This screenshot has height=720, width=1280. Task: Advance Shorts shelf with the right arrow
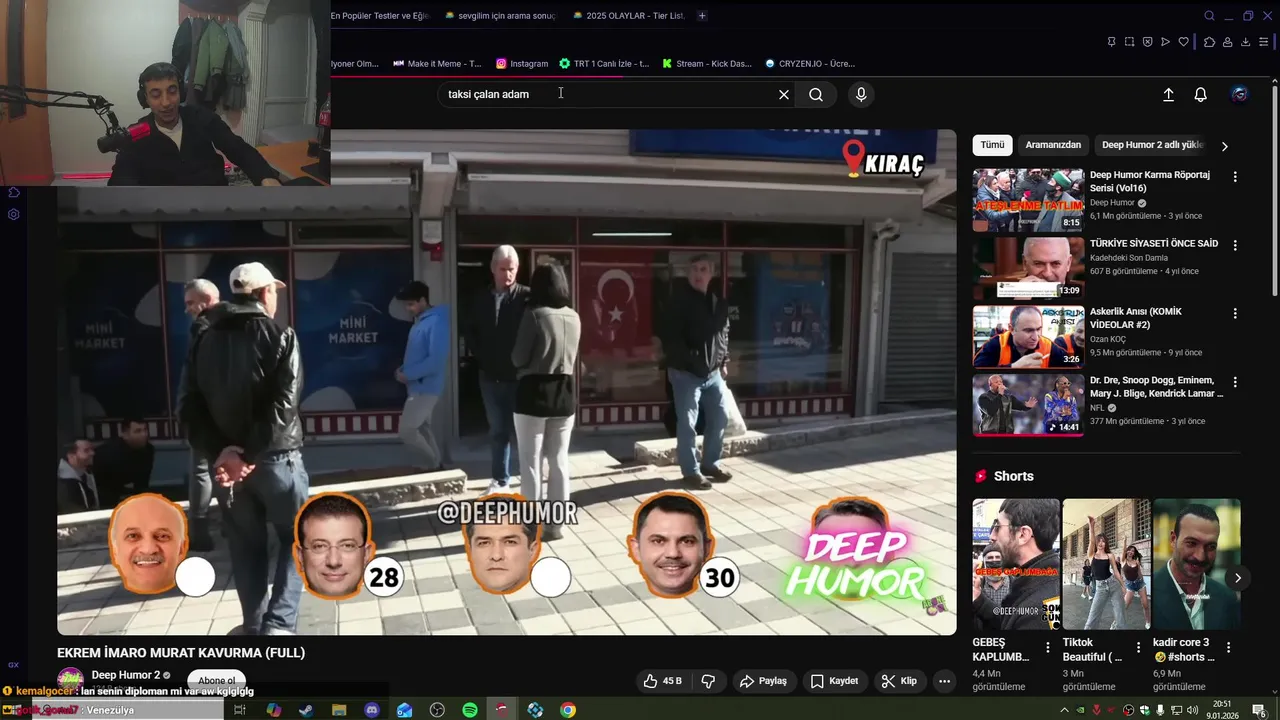[x=1238, y=578]
